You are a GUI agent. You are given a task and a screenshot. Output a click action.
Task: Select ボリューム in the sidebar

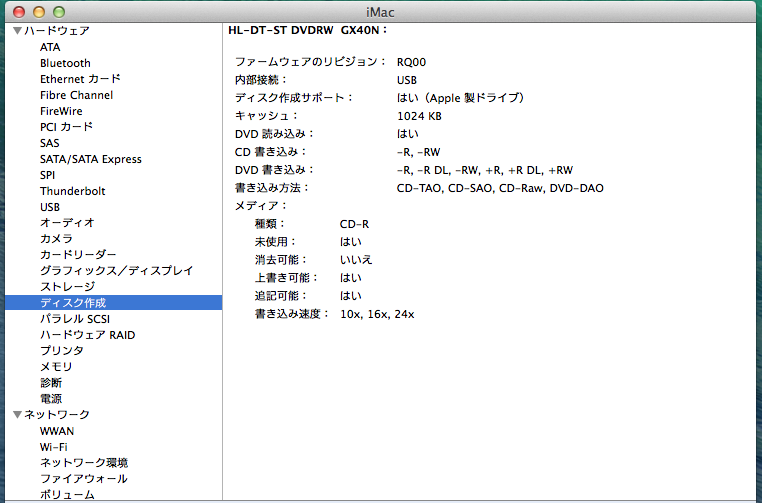(x=67, y=495)
